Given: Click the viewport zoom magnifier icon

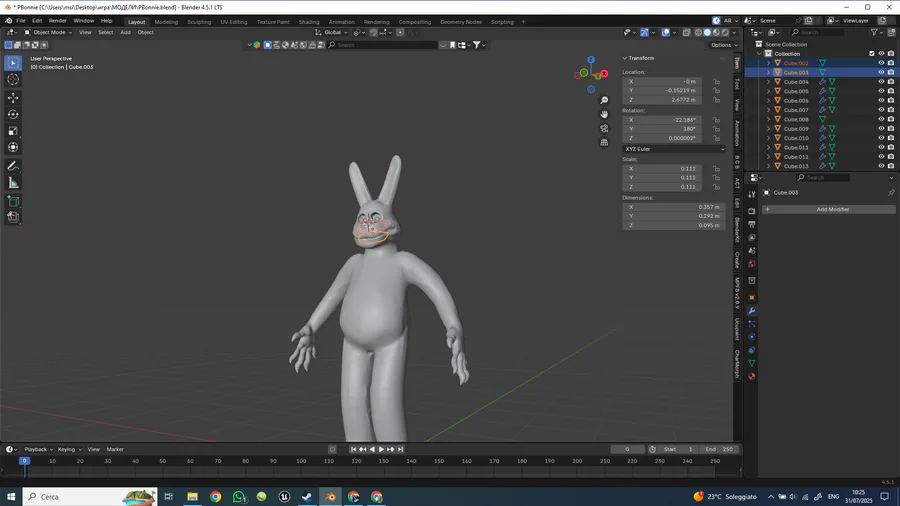Looking at the screenshot, I should coord(604,100).
